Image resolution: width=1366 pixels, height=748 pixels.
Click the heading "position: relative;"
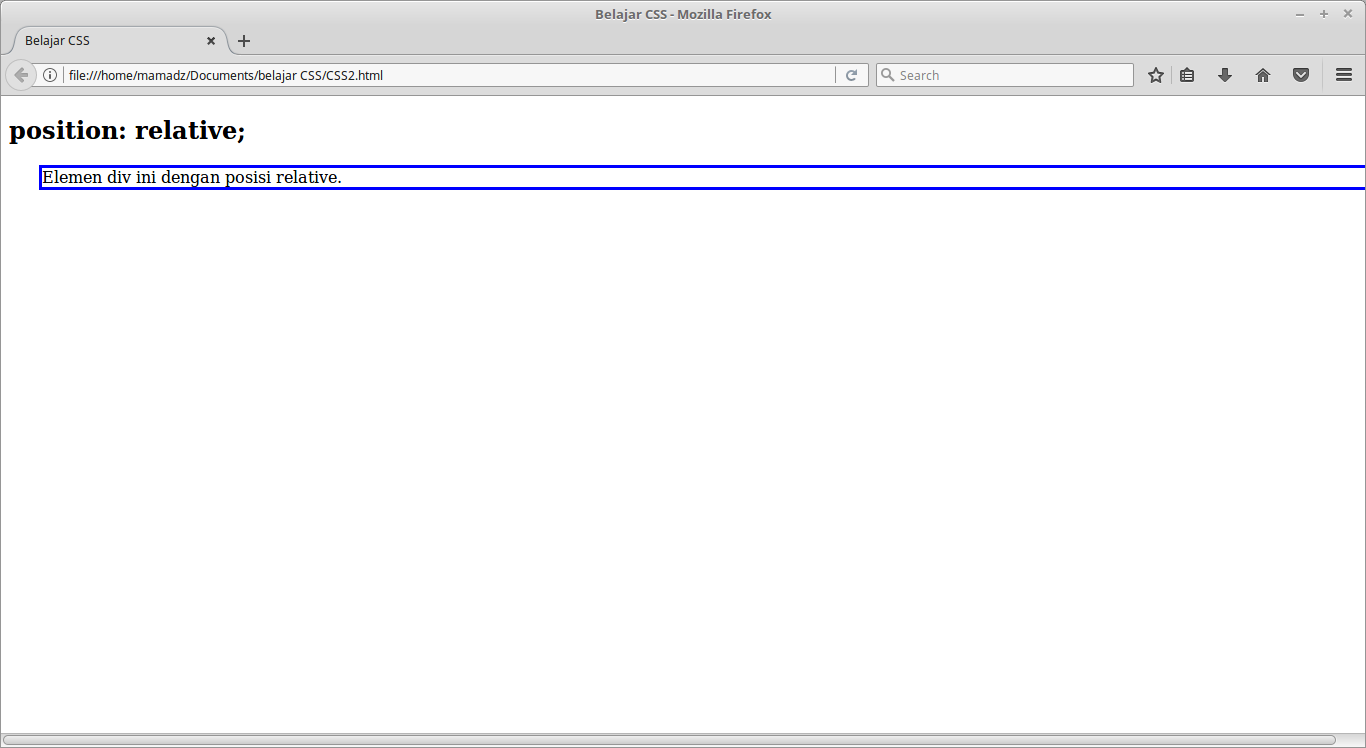tap(127, 131)
